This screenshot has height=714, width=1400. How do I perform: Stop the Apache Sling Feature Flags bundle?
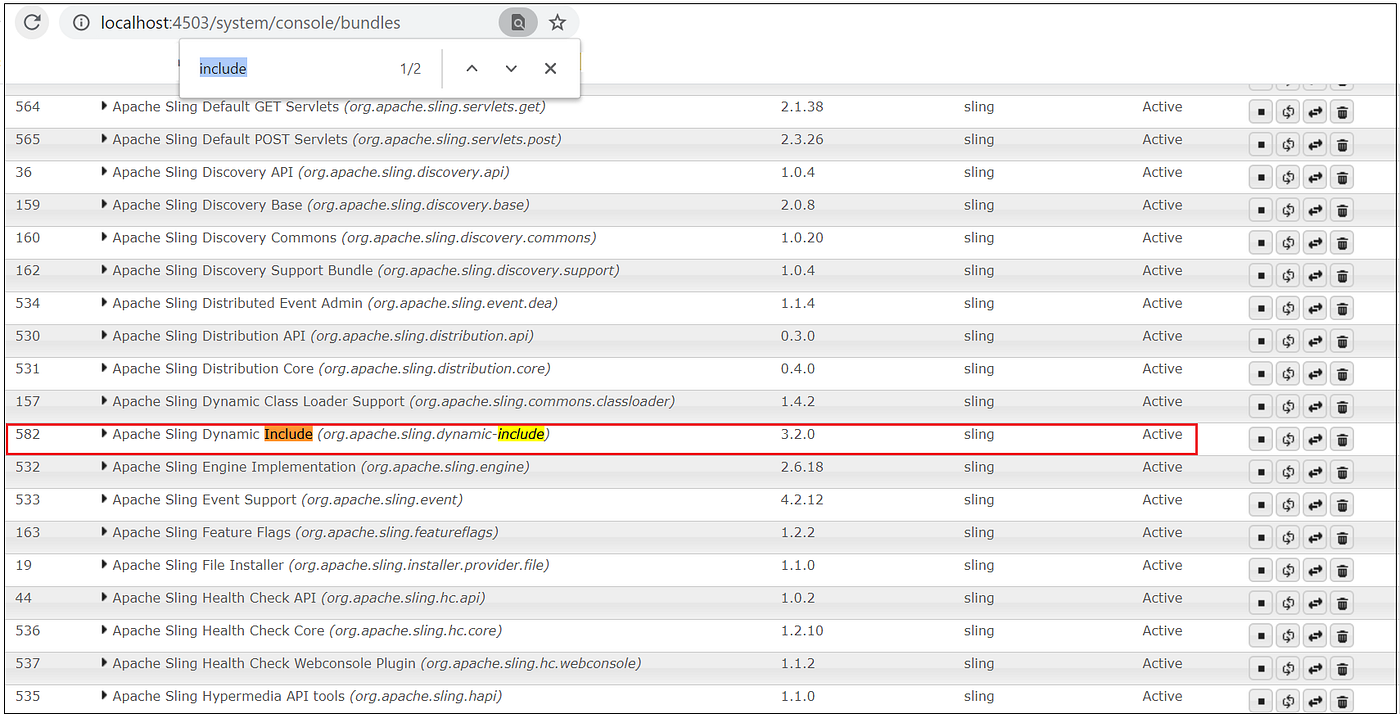1261,537
